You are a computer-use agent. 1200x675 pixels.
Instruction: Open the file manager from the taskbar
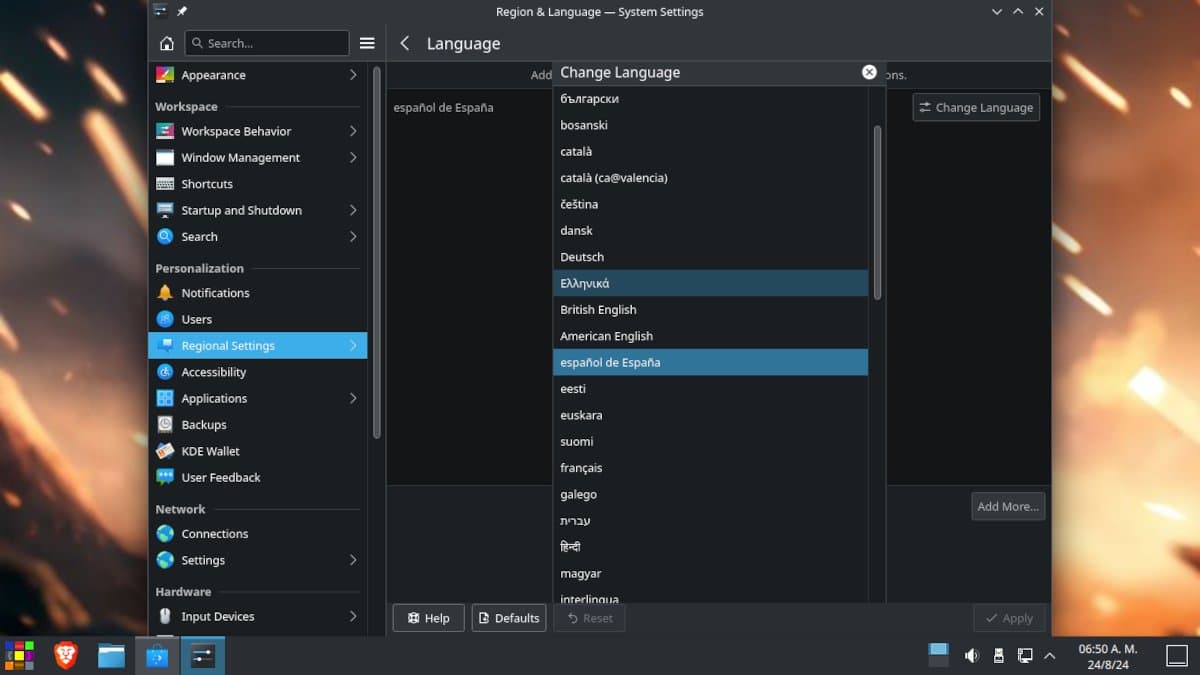pyautogui.click(x=111, y=655)
